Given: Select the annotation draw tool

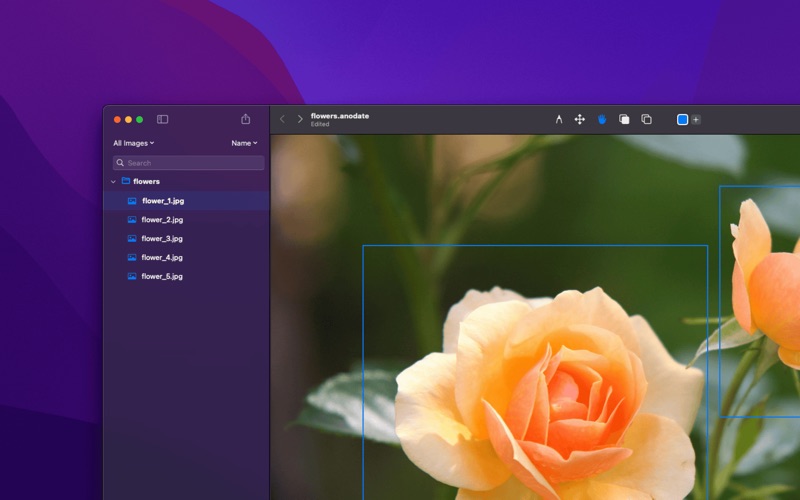Looking at the screenshot, I should pyautogui.click(x=559, y=119).
